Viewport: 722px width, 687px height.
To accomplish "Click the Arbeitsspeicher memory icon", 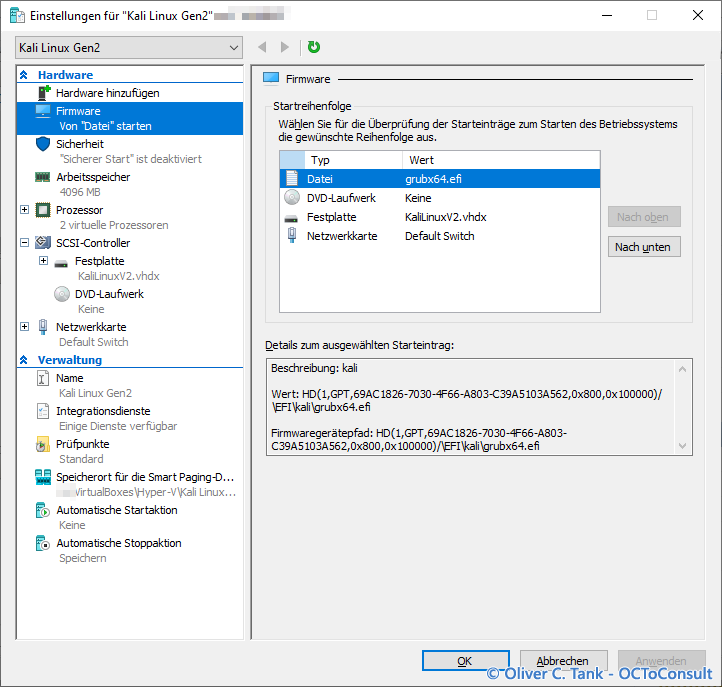I will [x=43, y=177].
